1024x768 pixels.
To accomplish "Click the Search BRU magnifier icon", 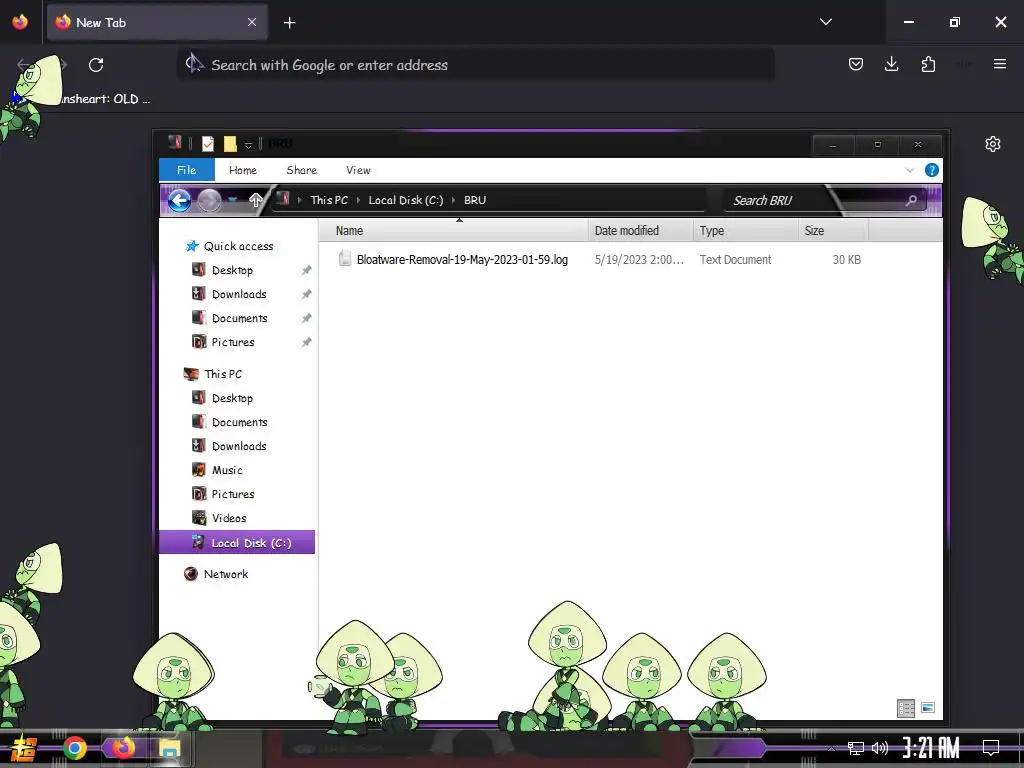I will pyautogui.click(x=911, y=200).
